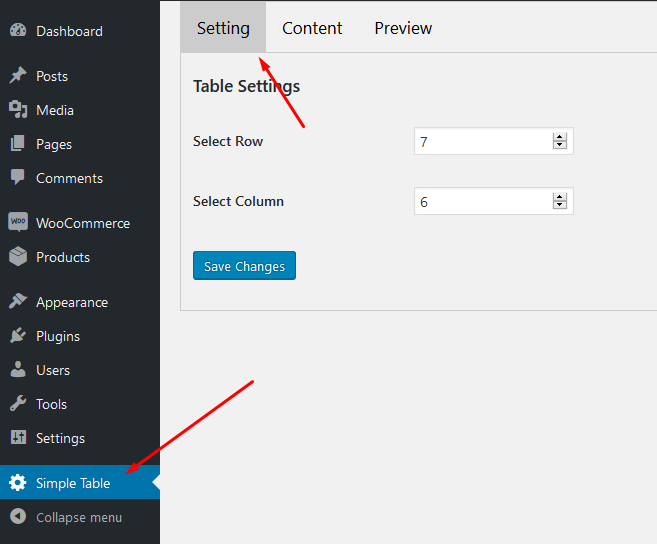
Task: Click Collapse menu link
Action: click(x=80, y=517)
